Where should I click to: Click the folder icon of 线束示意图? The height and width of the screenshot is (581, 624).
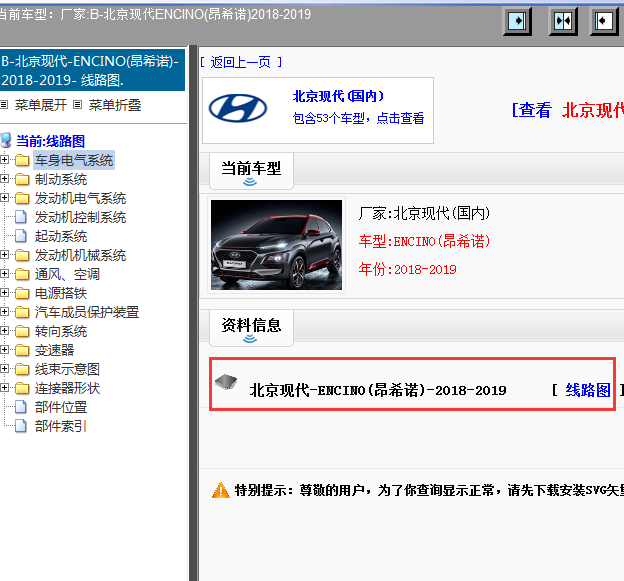click(x=22, y=369)
